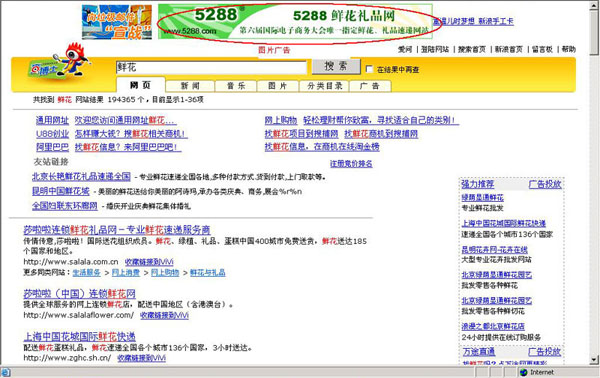Open sidebar link 昆明花卉网-花卉在线
The width and height of the screenshot is (600, 378).
(494, 250)
